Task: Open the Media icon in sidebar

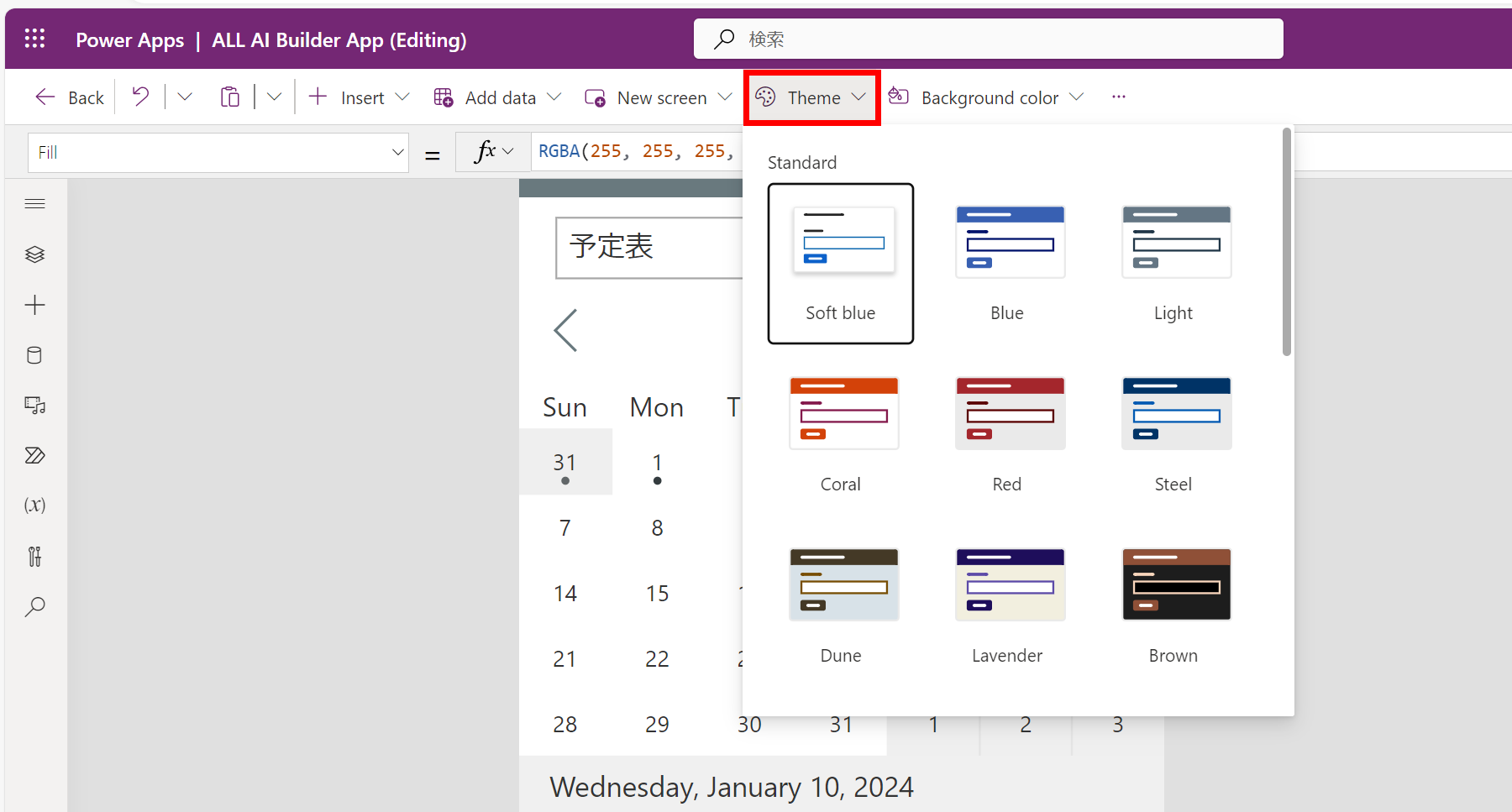Action: pos(34,406)
